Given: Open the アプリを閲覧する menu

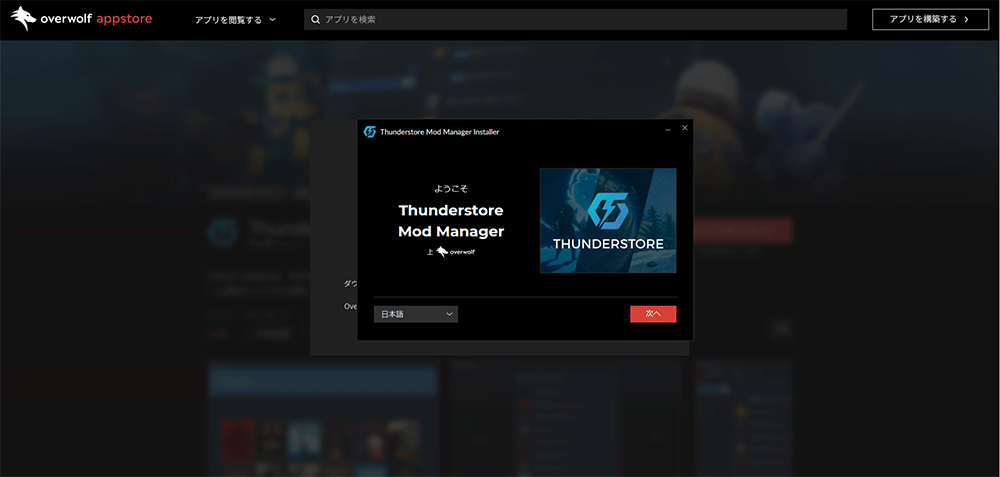Looking at the screenshot, I should click(227, 19).
